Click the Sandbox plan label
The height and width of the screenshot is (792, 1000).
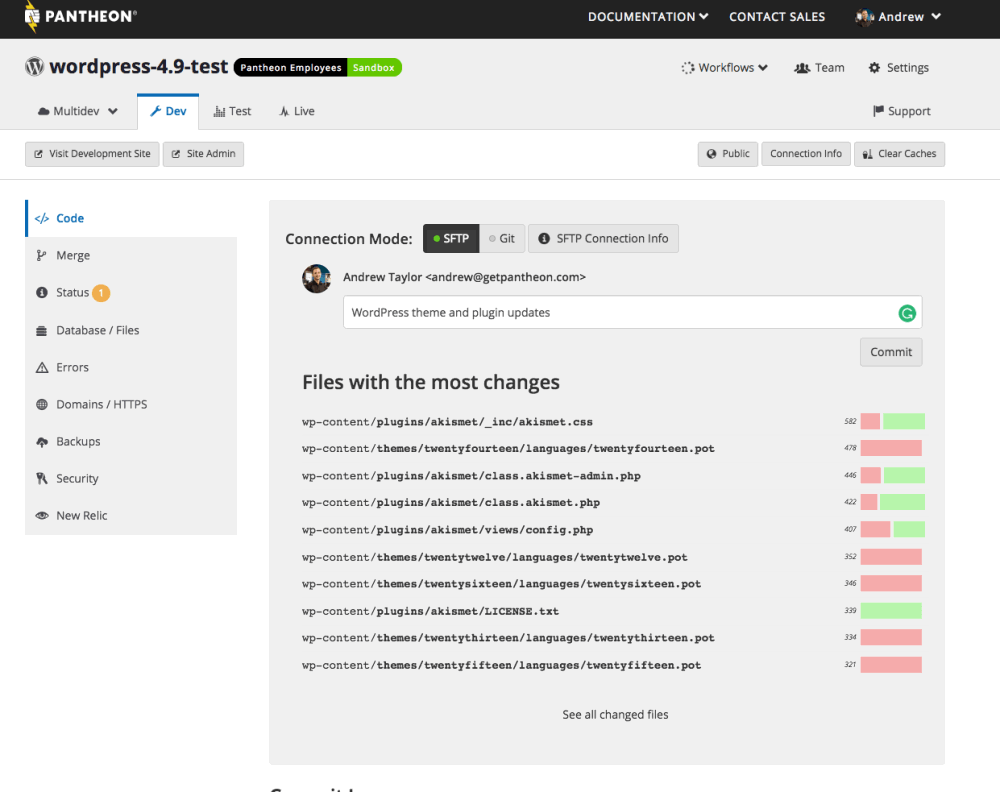(x=374, y=68)
